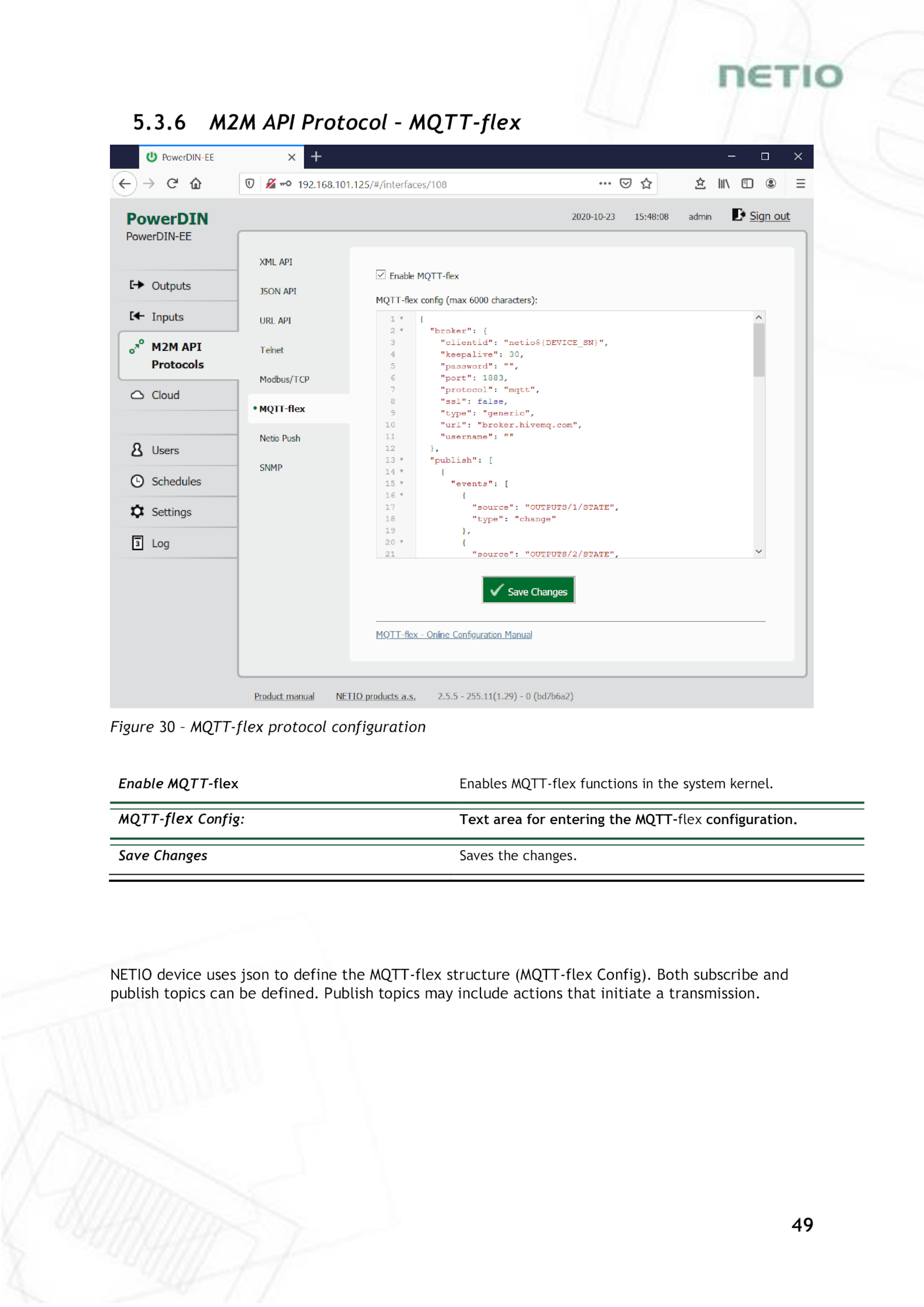Collapse the broker block at line 2

pyautogui.click(x=401, y=331)
